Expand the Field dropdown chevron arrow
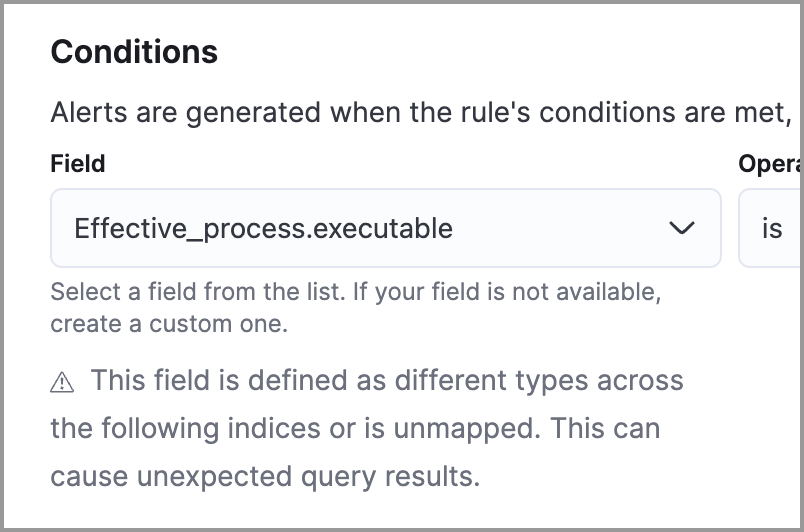The width and height of the screenshot is (804, 532). 681,228
